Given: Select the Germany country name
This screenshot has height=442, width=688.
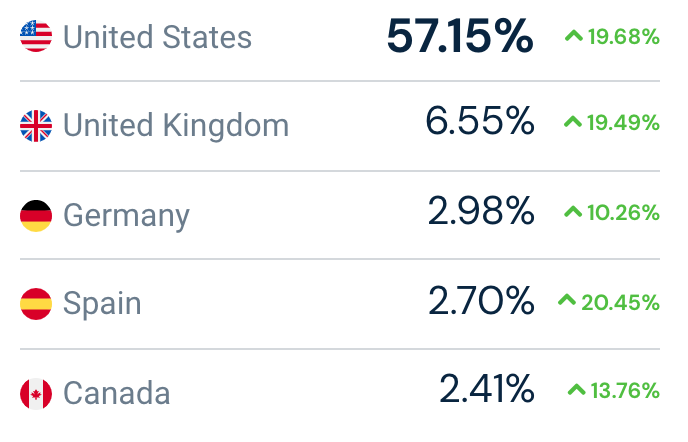Looking at the screenshot, I should coord(126,216).
